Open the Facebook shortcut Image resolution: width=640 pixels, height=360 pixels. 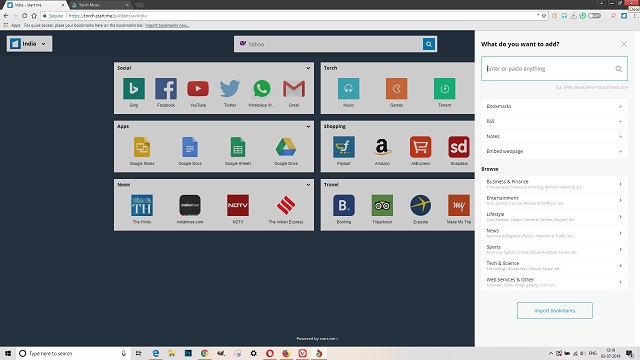point(166,89)
